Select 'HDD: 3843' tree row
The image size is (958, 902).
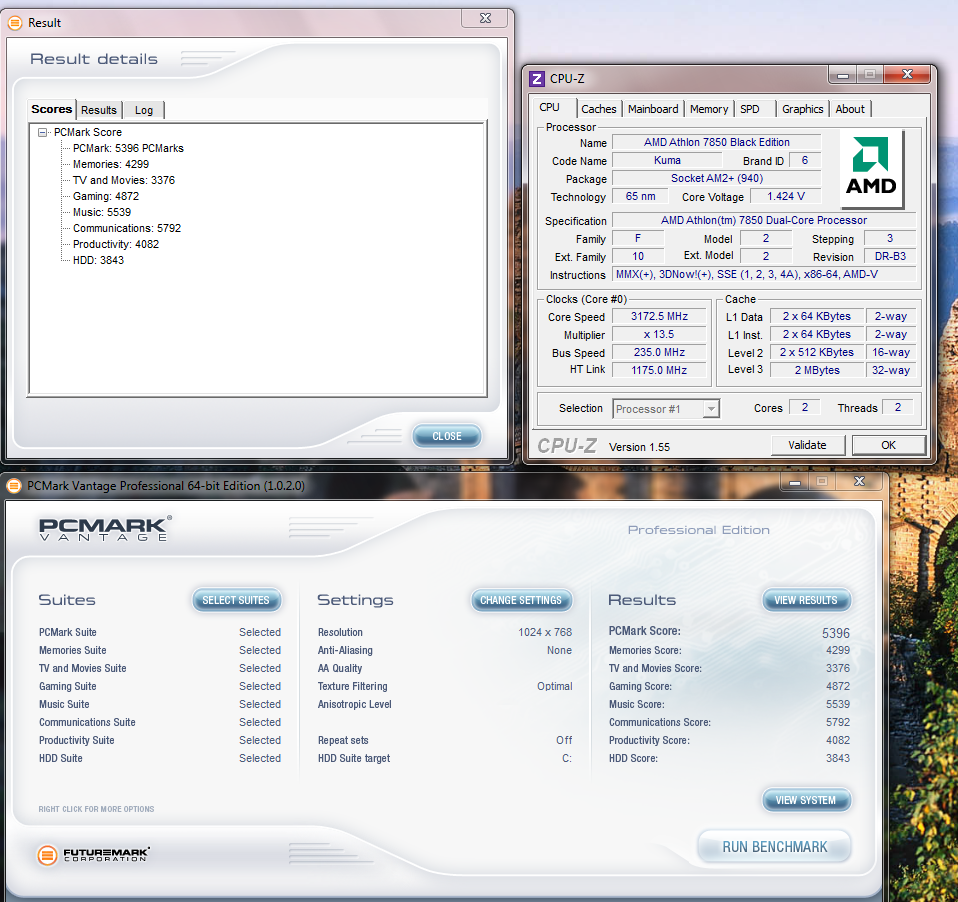(x=98, y=260)
